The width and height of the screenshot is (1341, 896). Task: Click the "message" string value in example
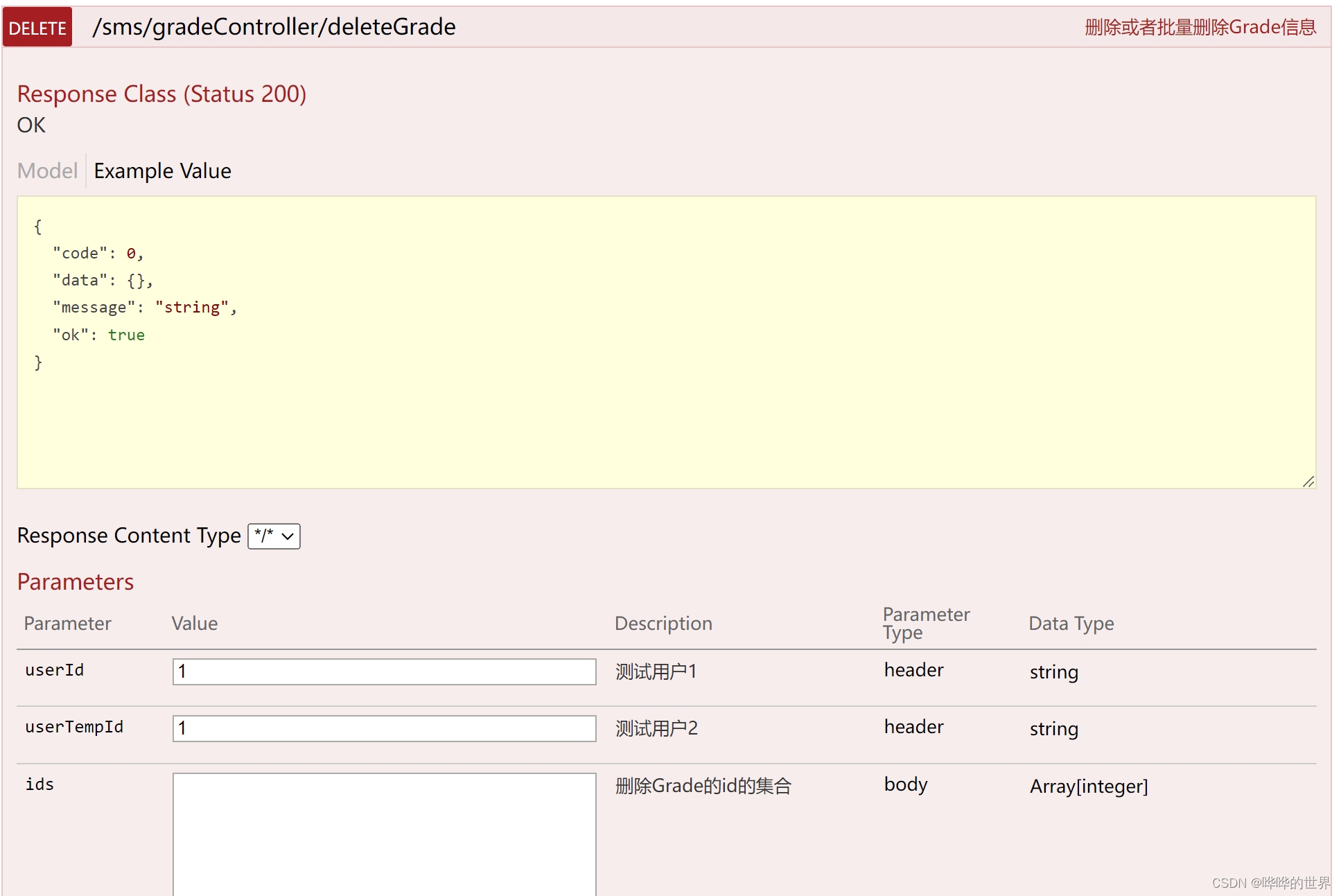(x=192, y=307)
